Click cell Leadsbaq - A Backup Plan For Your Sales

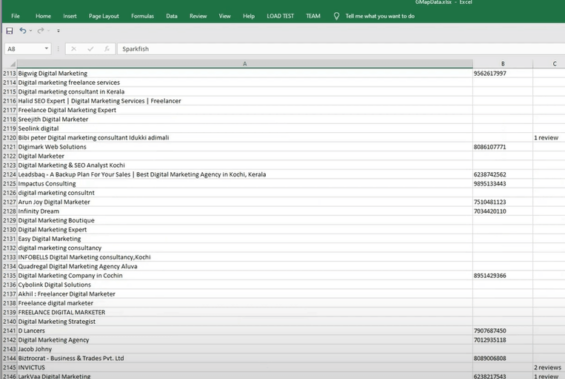(x=245, y=174)
